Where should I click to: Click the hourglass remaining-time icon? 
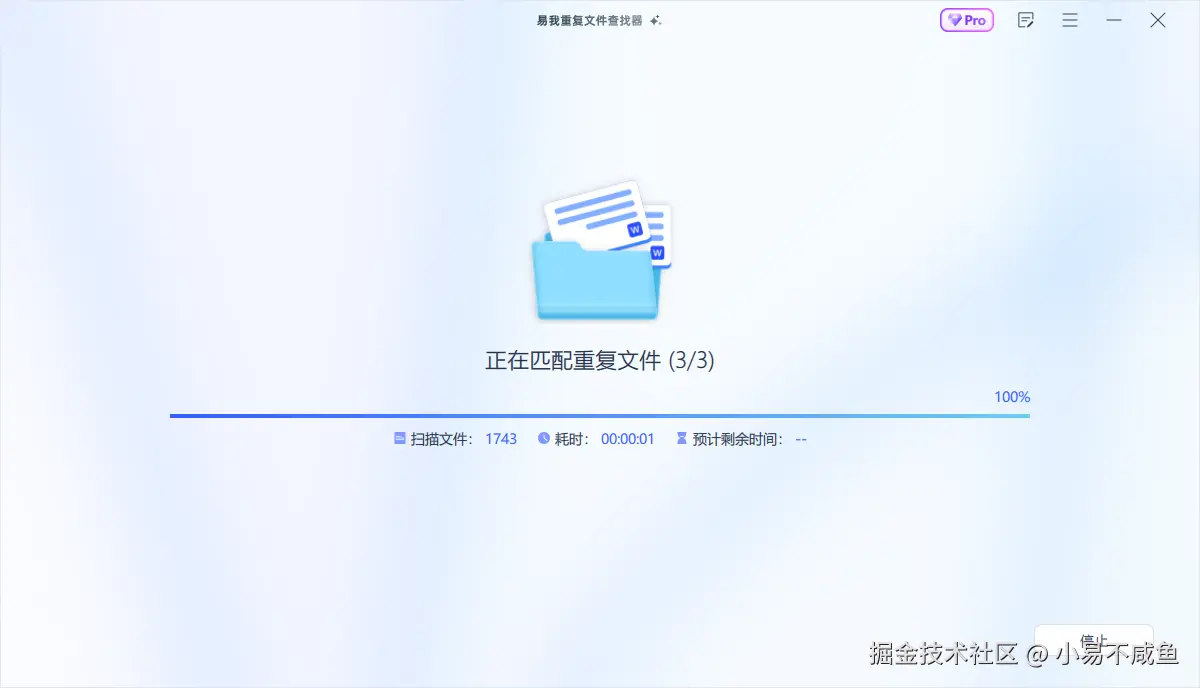coord(682,438)
